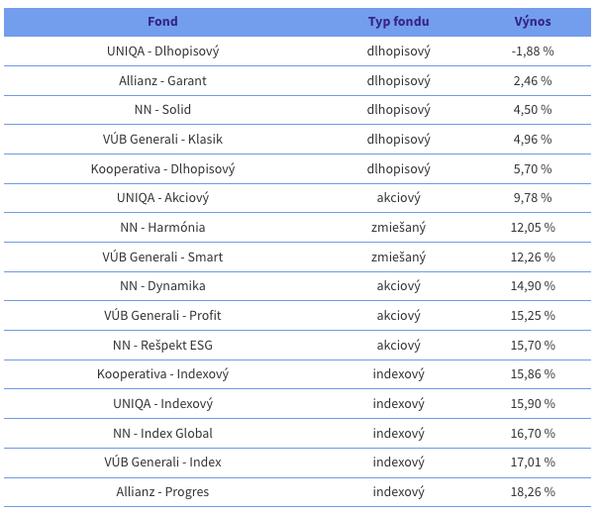This screenshot has width=600, height=513.
Task: Click the NN - Solid row name
Action: tap(162, 109)
